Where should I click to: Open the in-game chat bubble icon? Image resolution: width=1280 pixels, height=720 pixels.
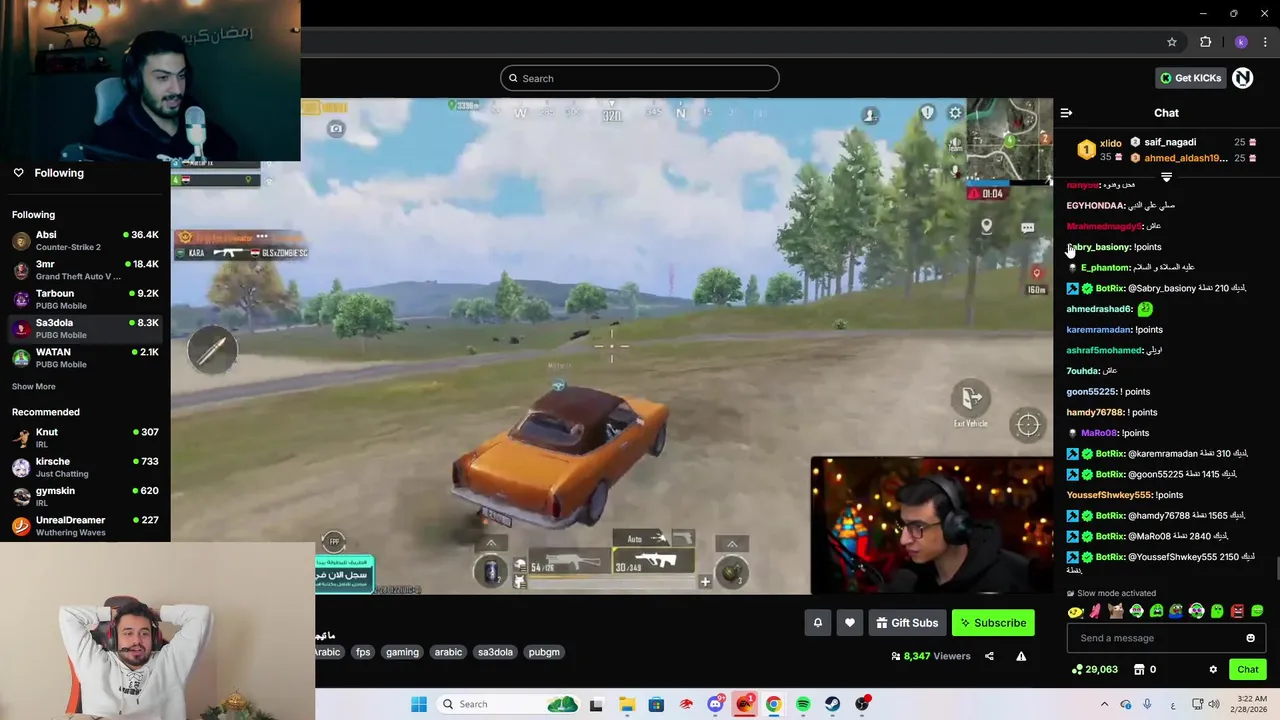click(x=1027, y=228)
